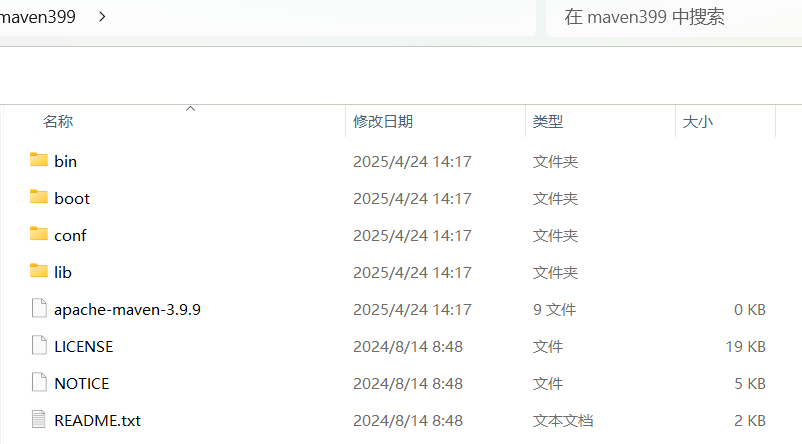Select the apache-maven-3.9.9 file name
Viewport: 802px width, 444px height.
pyautogui.click(x=127, y=310)
